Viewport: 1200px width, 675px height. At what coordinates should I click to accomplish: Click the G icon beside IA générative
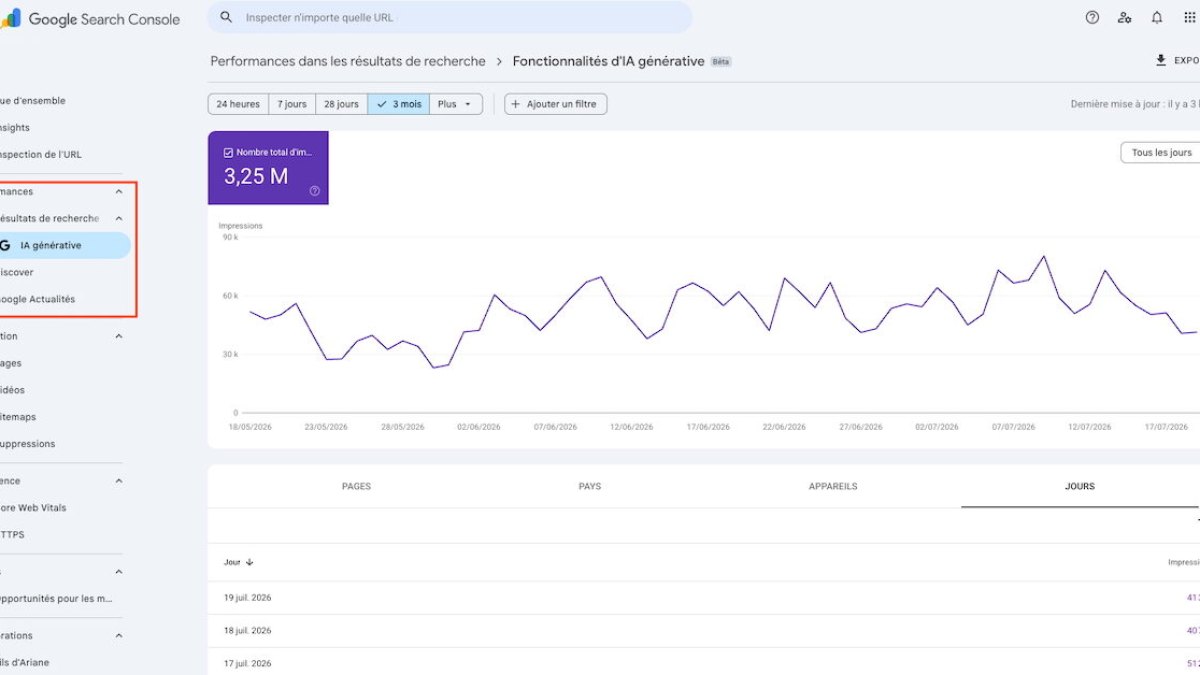tap(5, 245)
